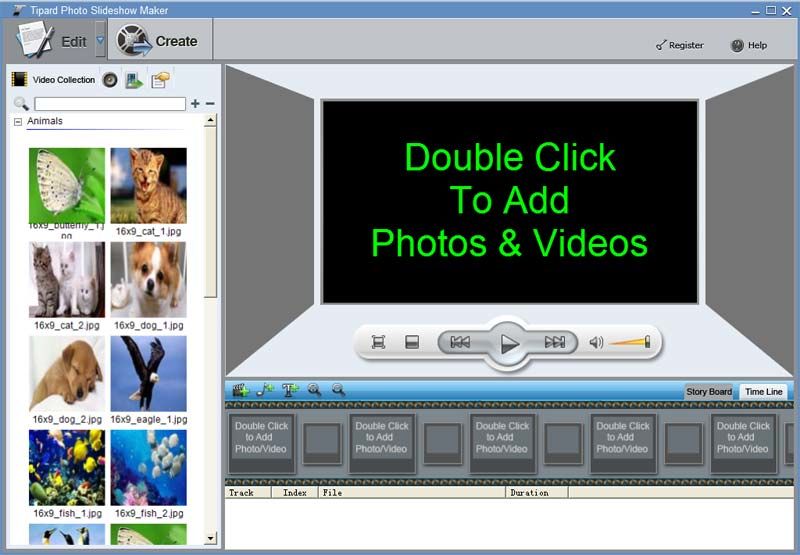This screenshot has width=800, height=555.
Task: Click the fourth transition slot
Action: click(x=683, y=443)
